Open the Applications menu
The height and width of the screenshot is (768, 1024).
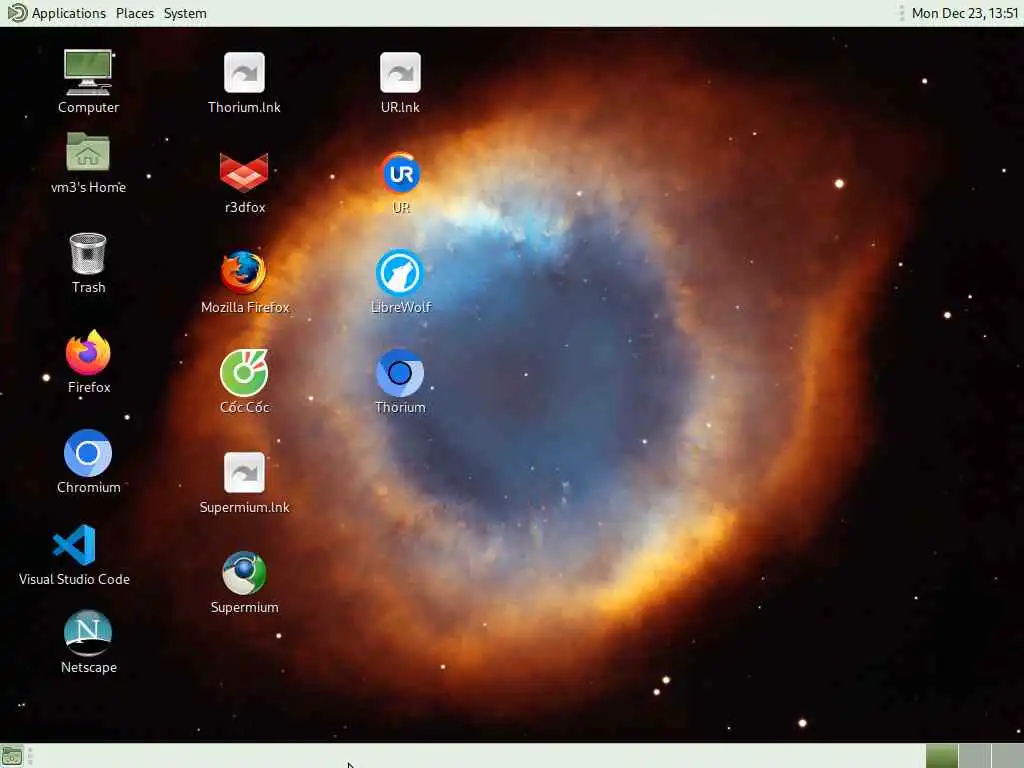point(69,13)
